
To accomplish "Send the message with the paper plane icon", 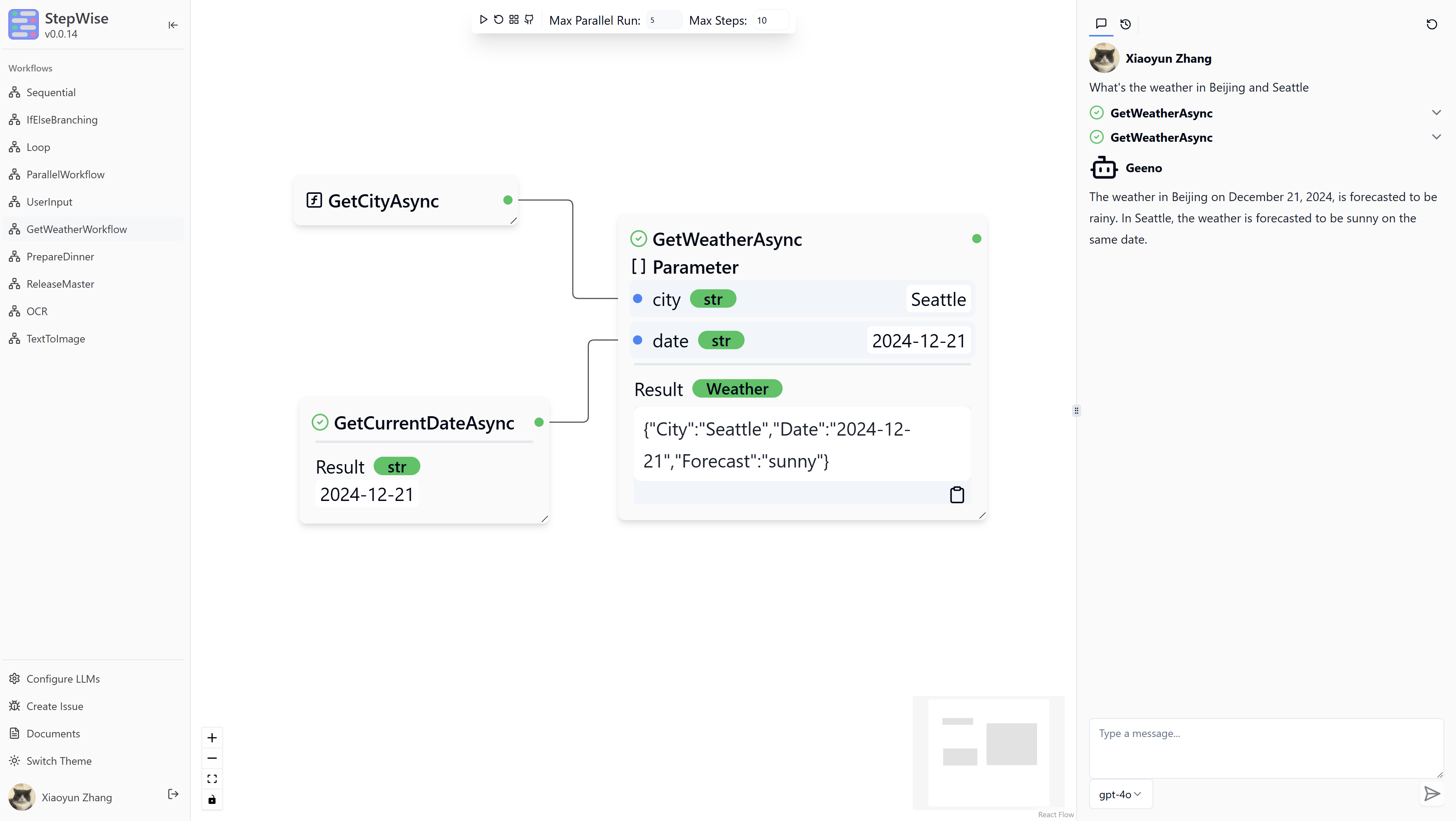I will coord(1431,794).
